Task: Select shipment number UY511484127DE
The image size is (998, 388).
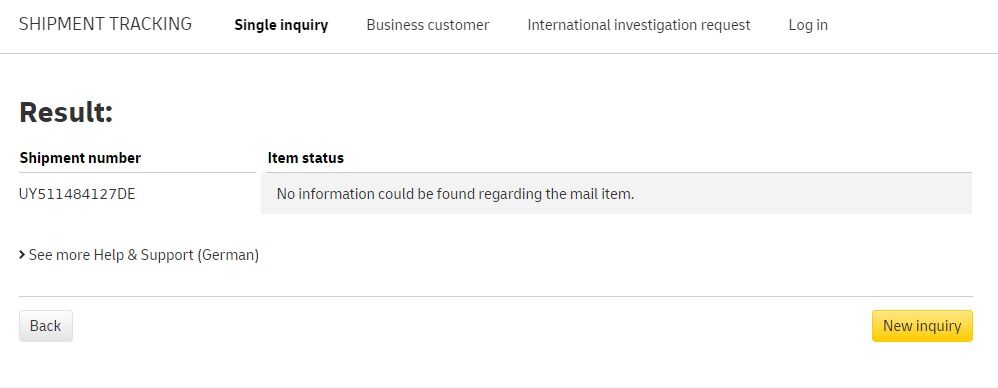Action: coord(77,194)
